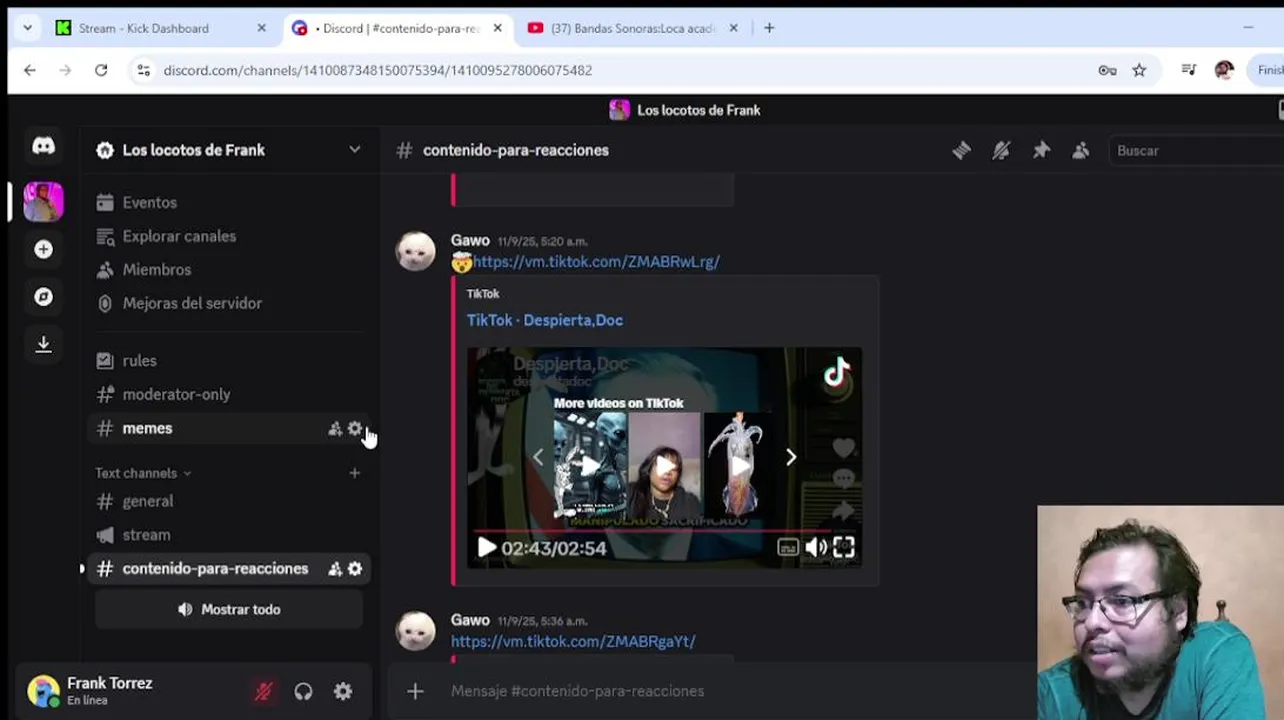Screen dimensions: 1284x720
Task: Unmute microphone in user panel
Action: [x=263, y=691]
